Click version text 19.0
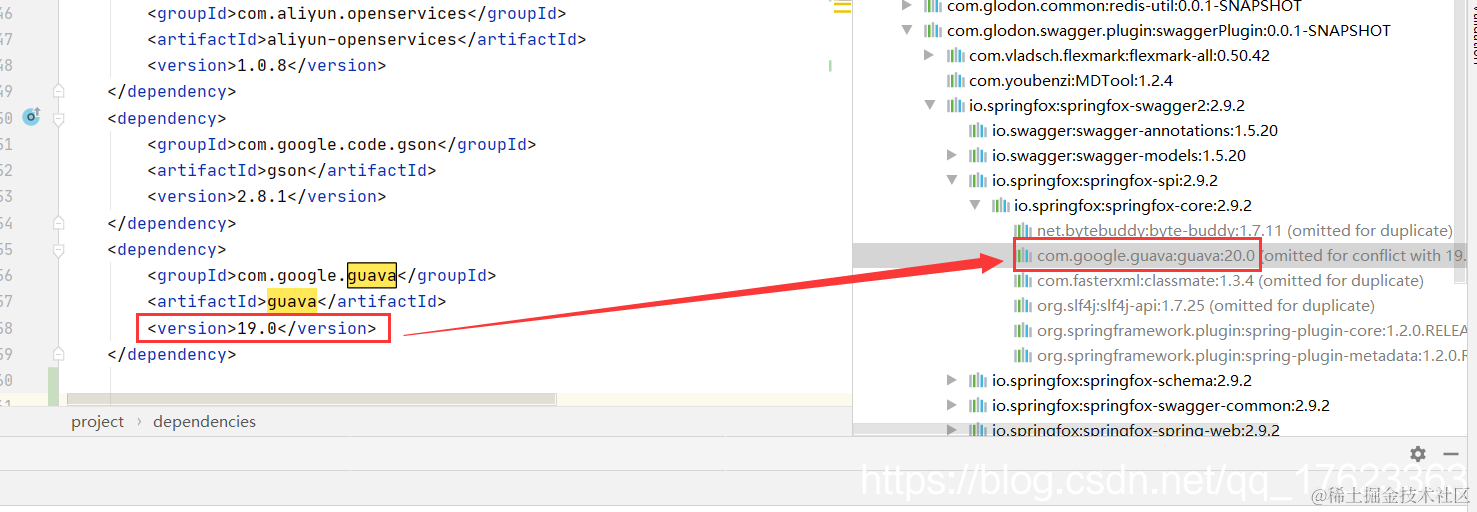 coord(257,328)
